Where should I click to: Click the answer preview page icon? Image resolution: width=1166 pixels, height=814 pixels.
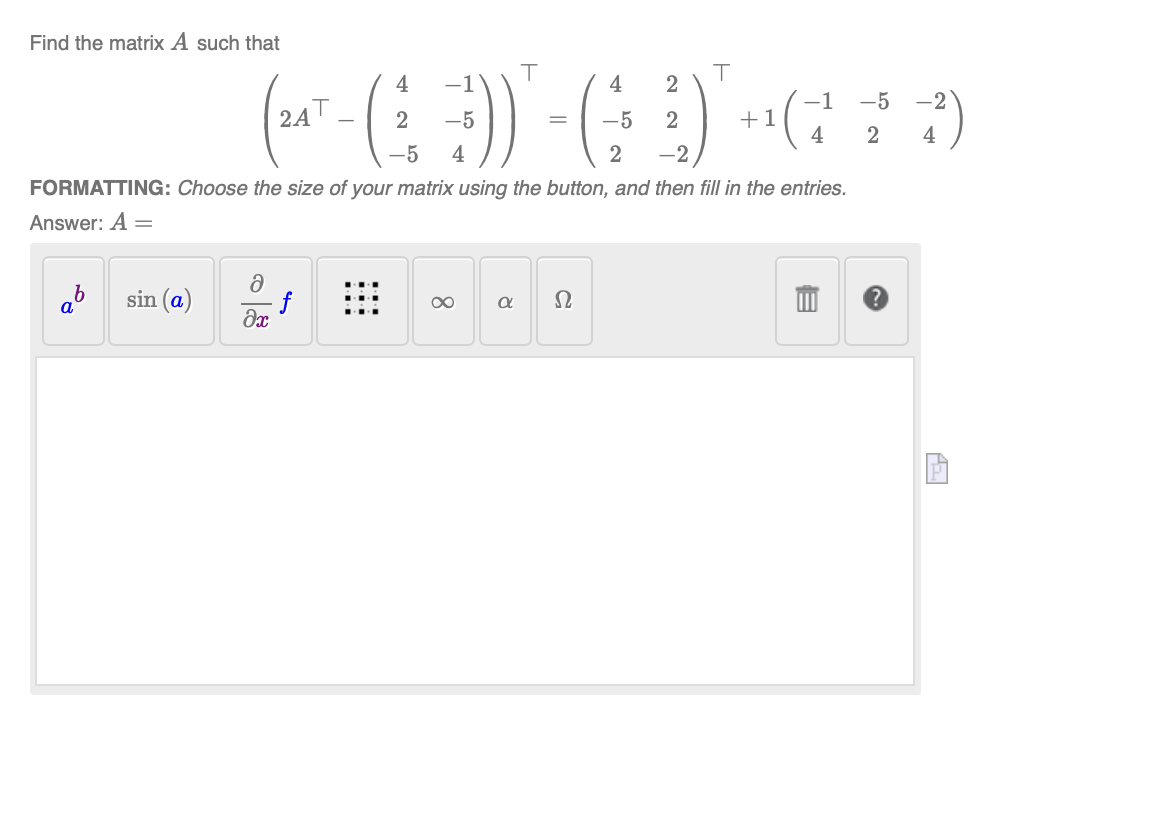click(x=937, y=468)
